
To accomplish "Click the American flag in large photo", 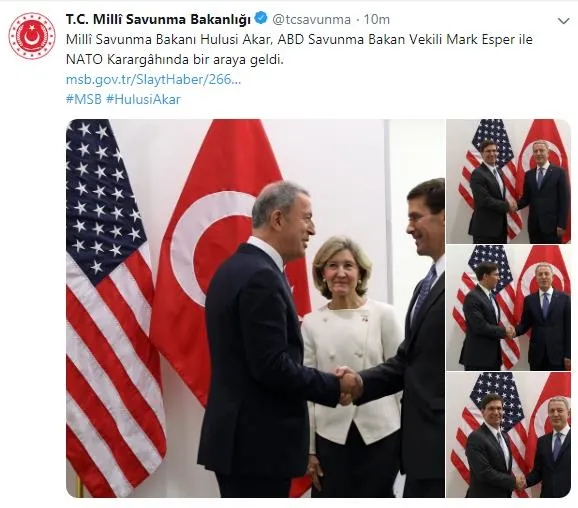I will (113, 308).
